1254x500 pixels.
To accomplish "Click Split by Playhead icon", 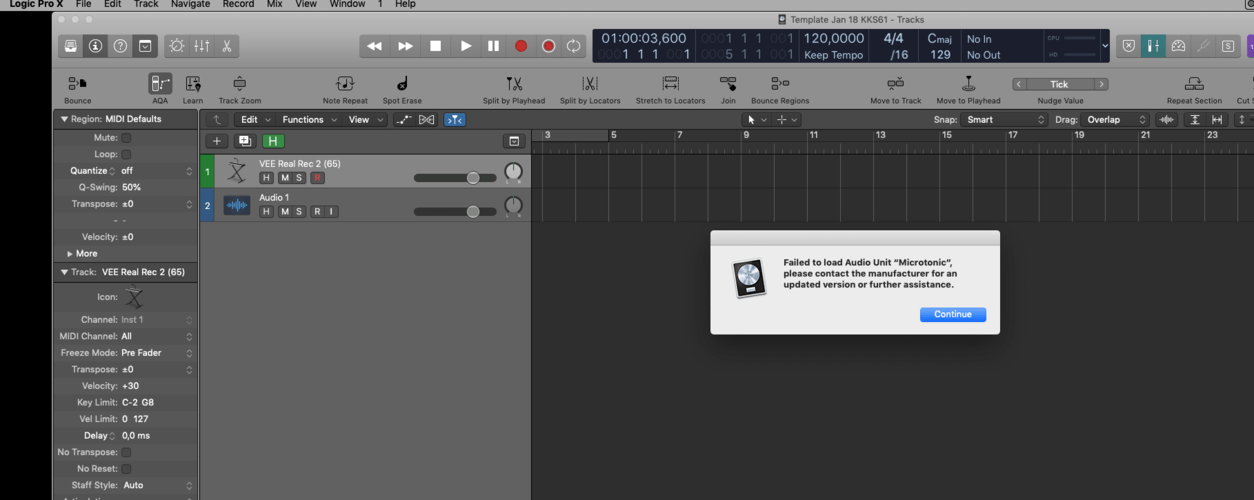I will tap(514, 84).
